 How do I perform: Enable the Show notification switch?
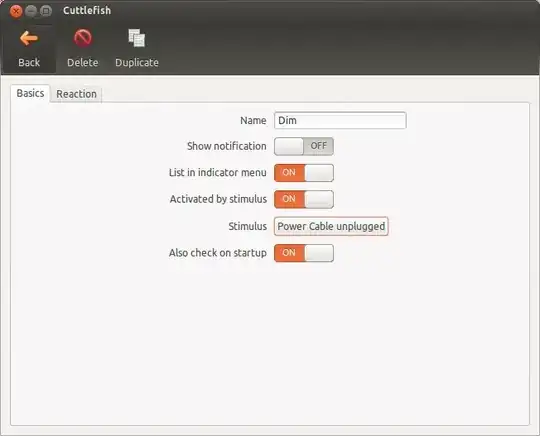[304, 146]
